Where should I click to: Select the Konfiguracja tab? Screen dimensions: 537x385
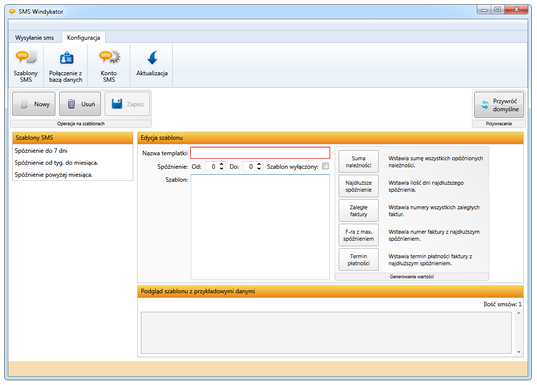coord(84,38)
